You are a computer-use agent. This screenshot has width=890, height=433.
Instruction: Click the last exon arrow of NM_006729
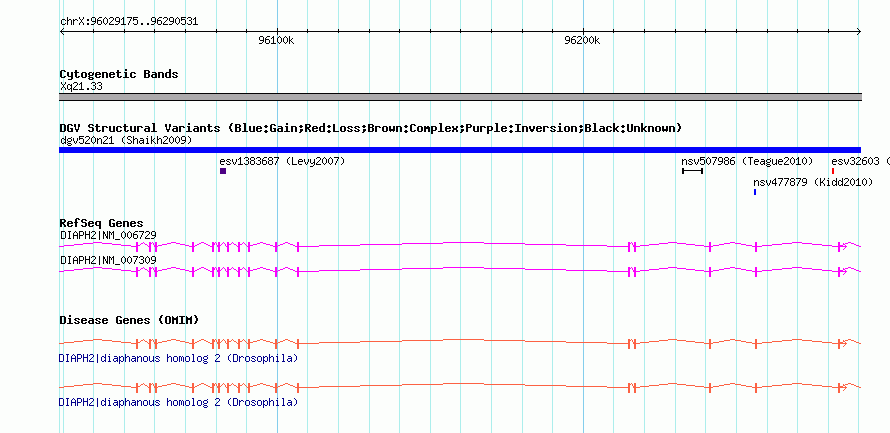point(842,246)
